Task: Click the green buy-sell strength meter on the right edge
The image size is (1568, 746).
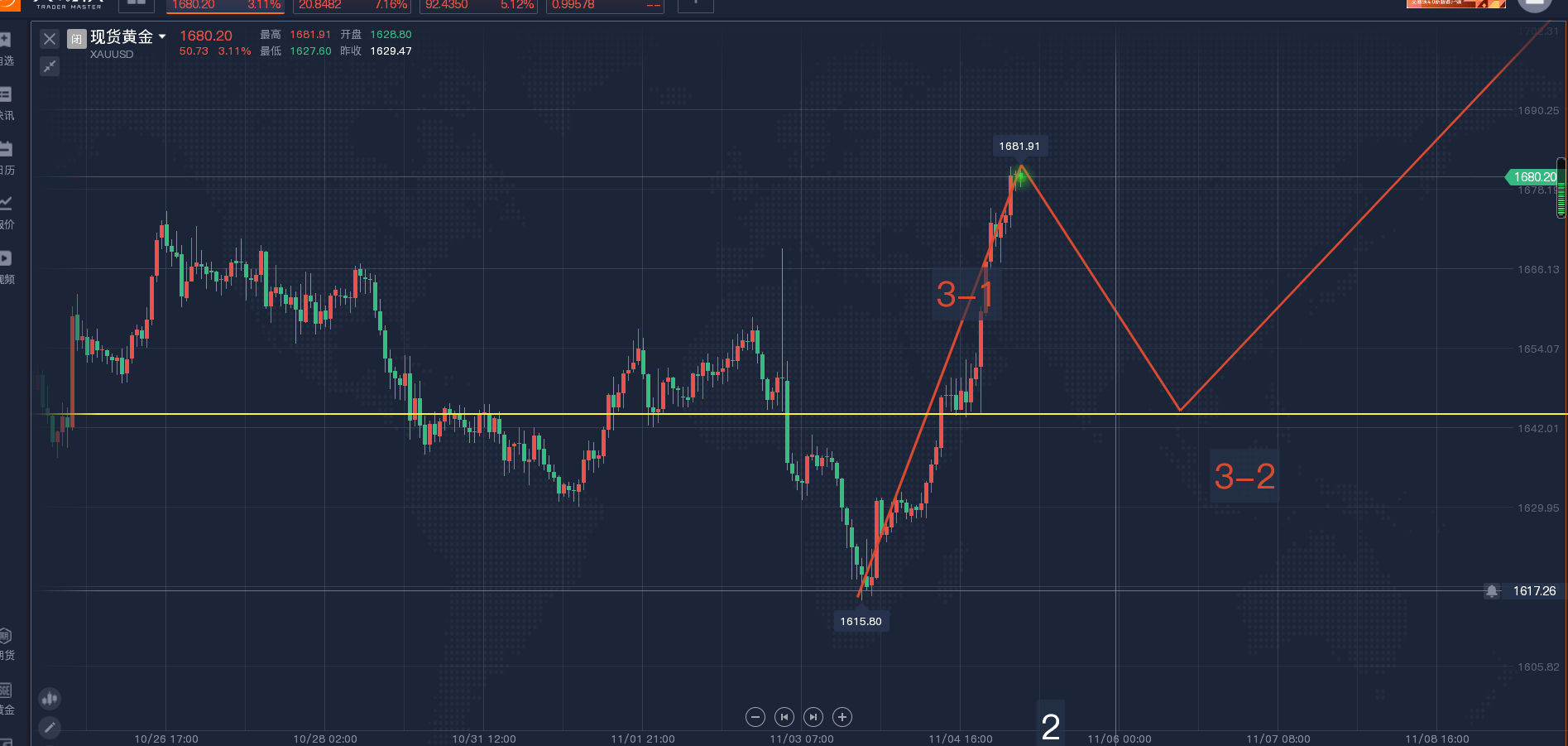Action: (x=1561, y=188)
